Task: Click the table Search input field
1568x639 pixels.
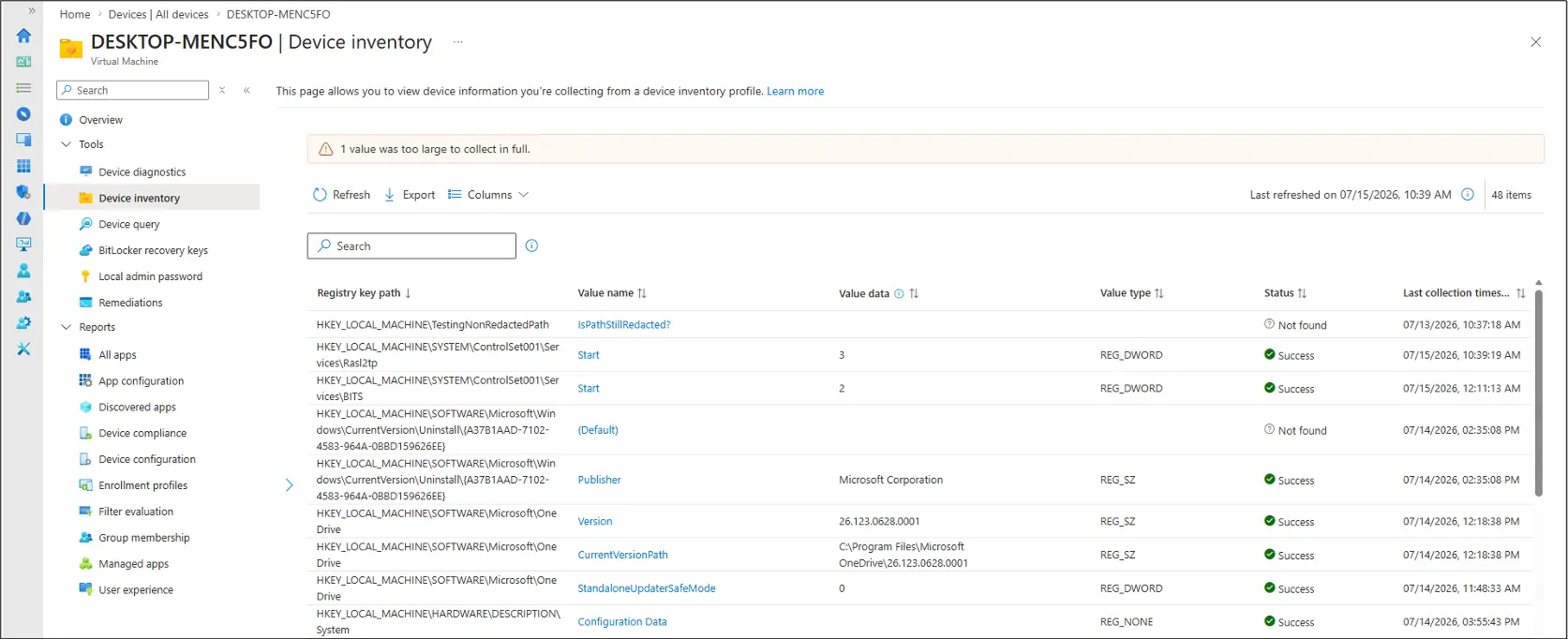Action: (411, 245)
